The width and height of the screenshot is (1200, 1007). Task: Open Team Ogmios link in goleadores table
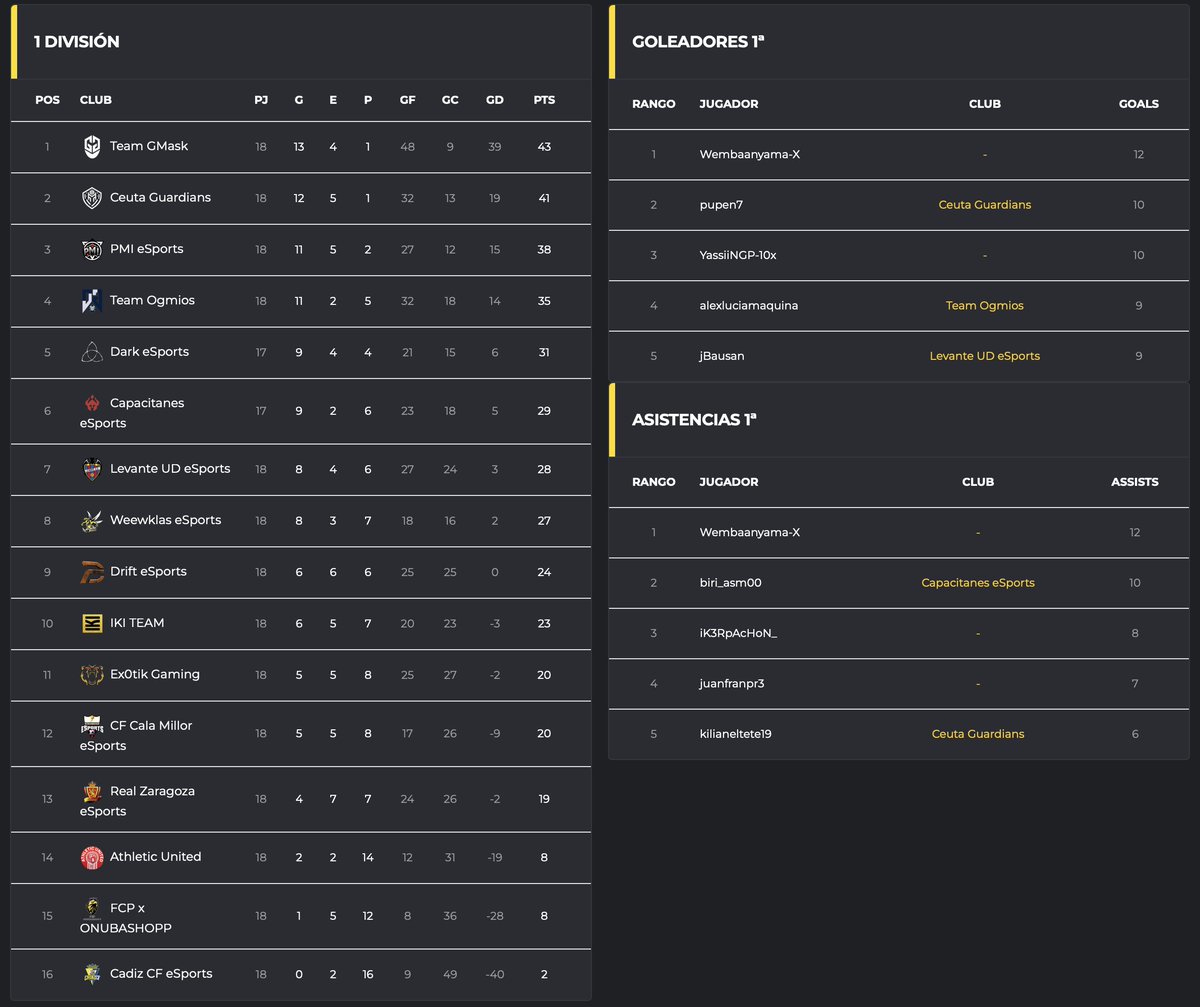tap(984, 306)
